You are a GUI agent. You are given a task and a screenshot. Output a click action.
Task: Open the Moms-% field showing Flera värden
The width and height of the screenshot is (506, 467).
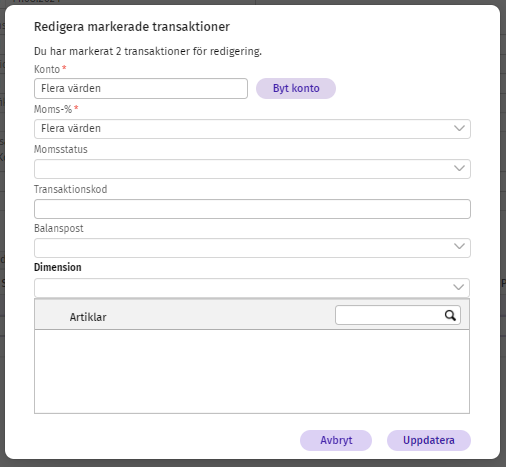click(x=252, y=129)
